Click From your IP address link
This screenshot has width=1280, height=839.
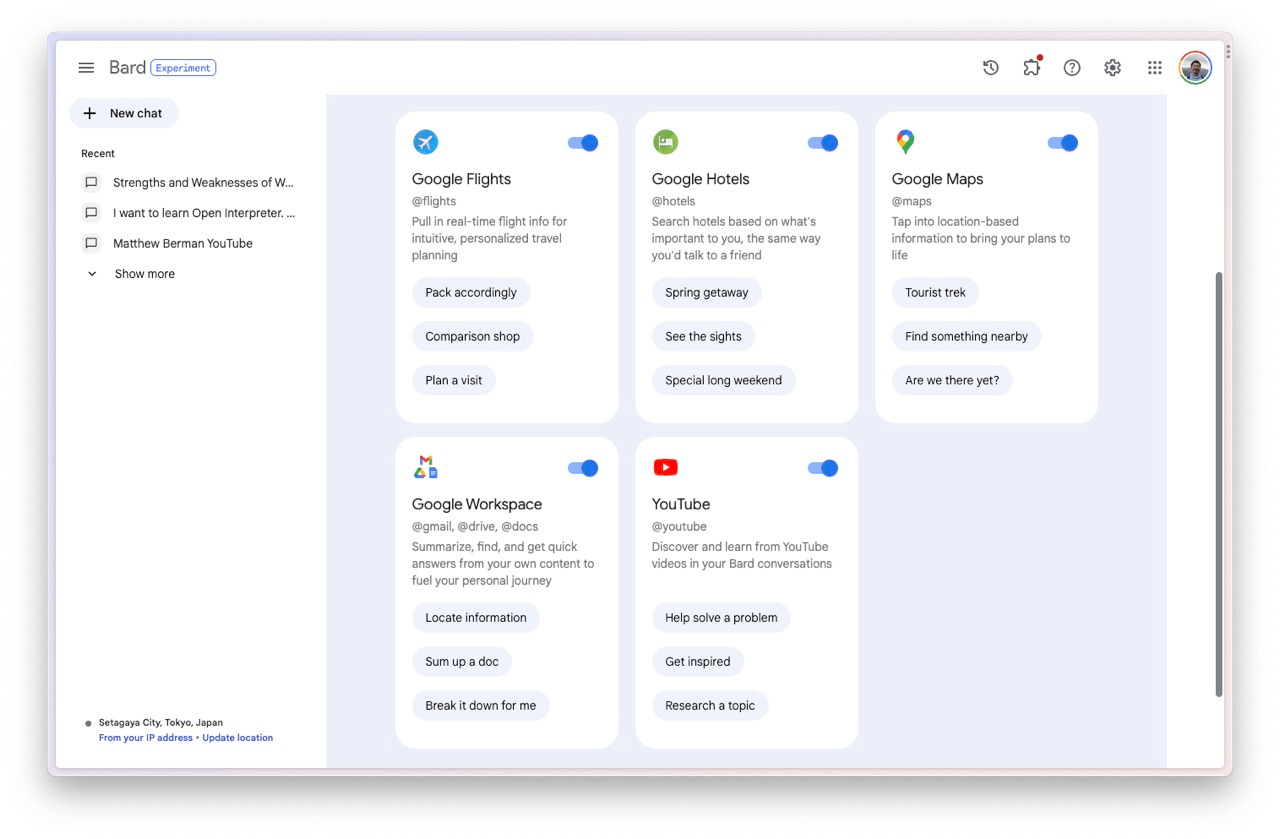(145, 738)
